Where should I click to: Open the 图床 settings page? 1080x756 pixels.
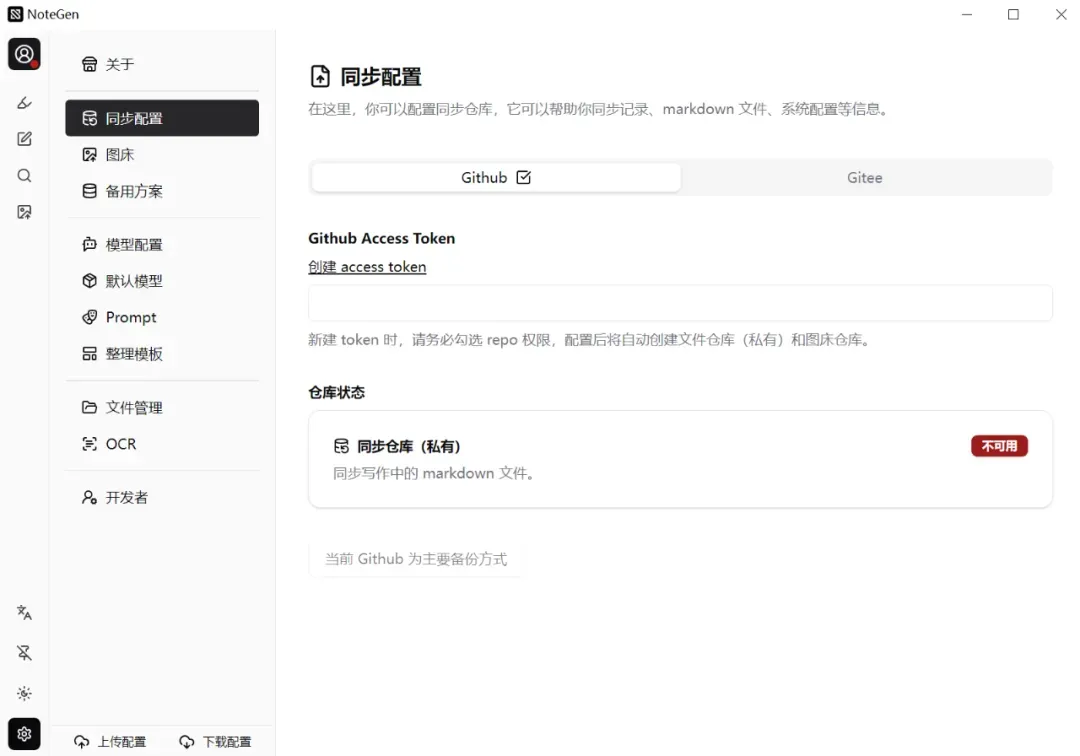pyautogui.click(x=162, y=154)
